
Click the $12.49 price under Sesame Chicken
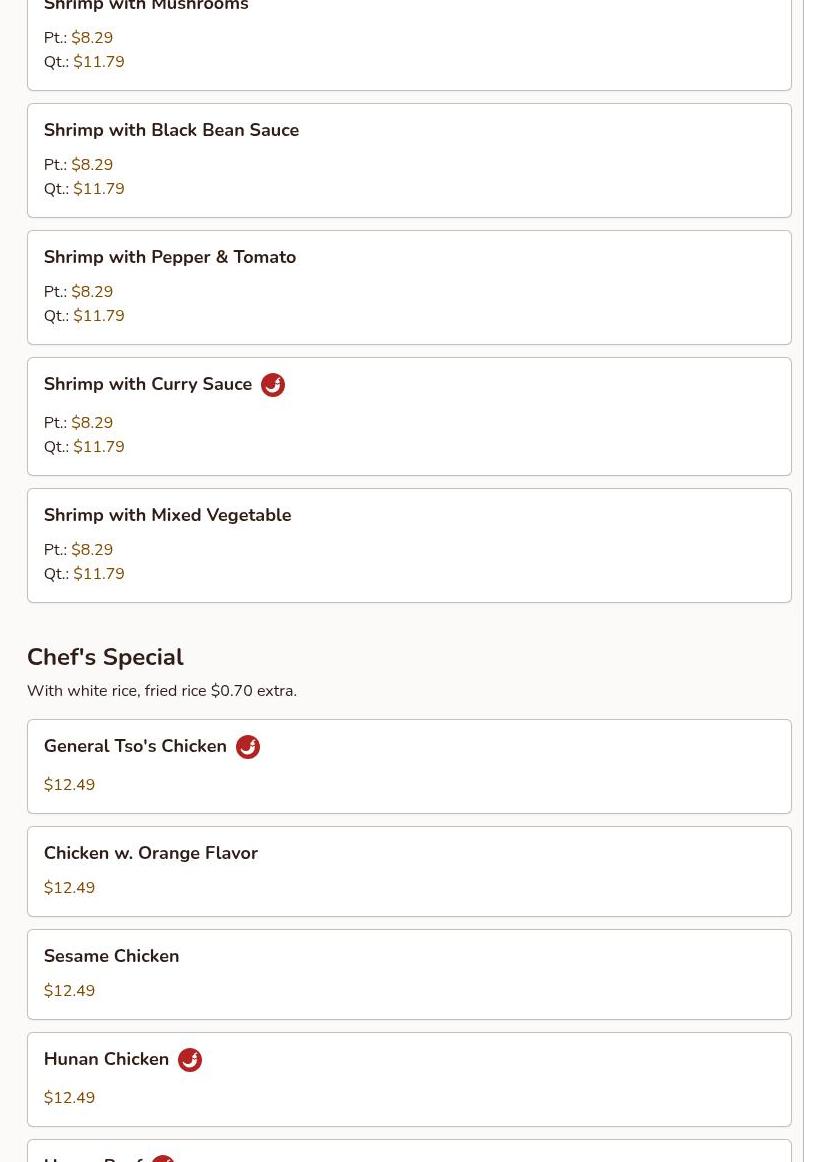[69, 991]
